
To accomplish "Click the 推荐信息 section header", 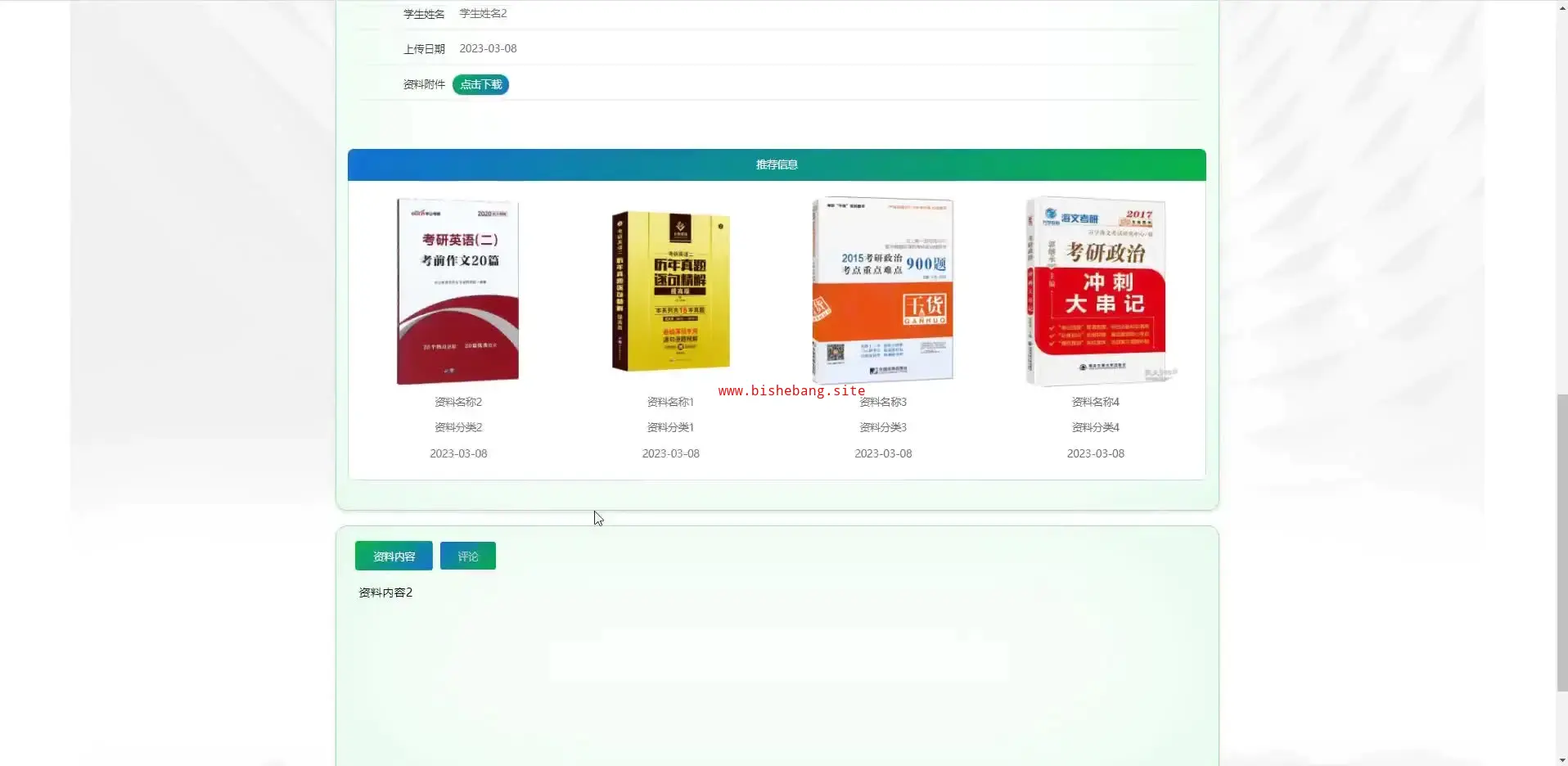I will [x=777, y=164].
